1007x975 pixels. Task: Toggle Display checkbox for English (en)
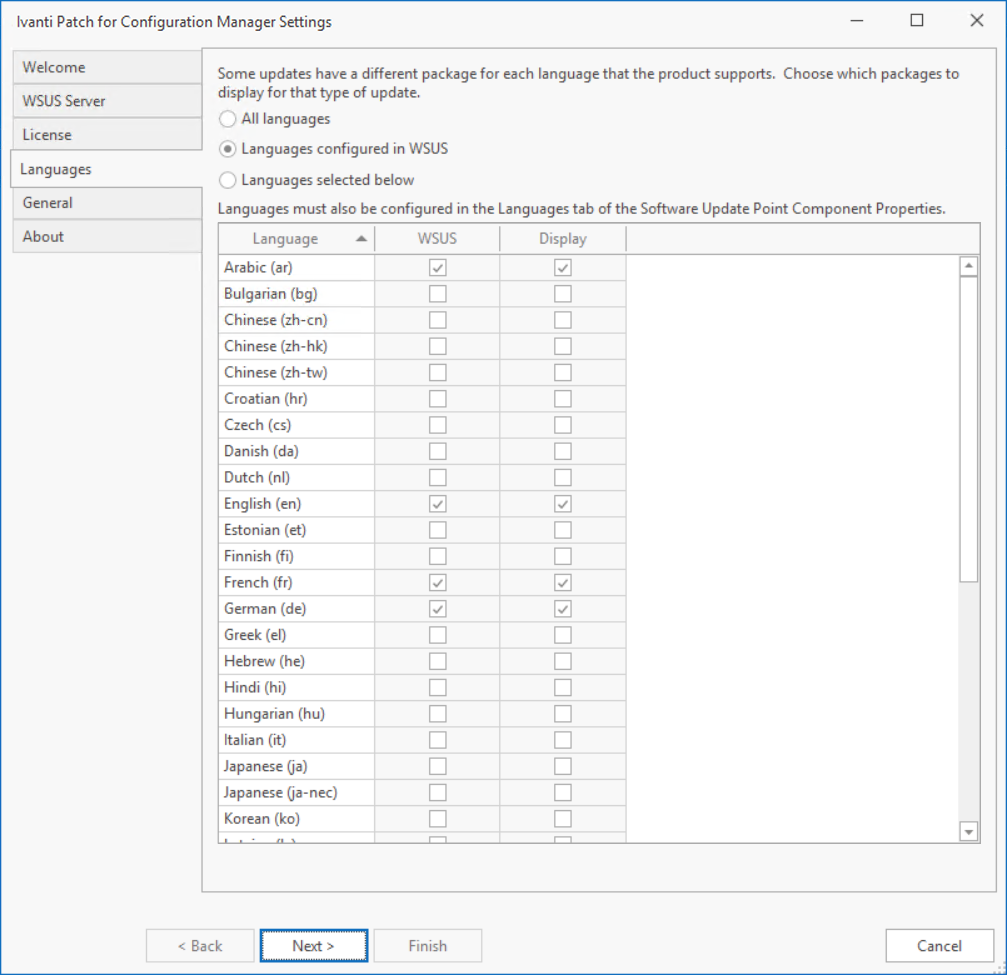coord(563,504)
